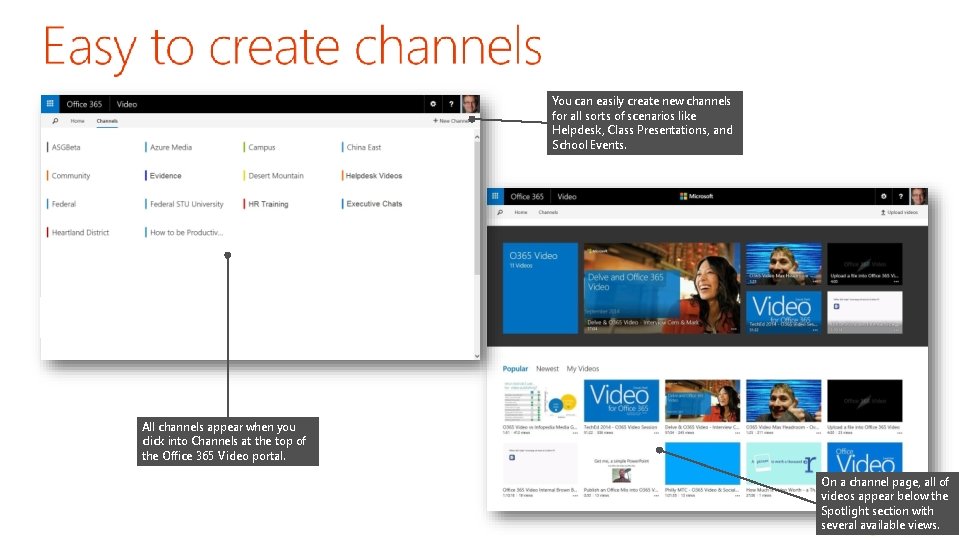Open How Much is Video Worth thumbnail
Screen dimensions: 959x540
pyautogui.click(x=783, y=464)
